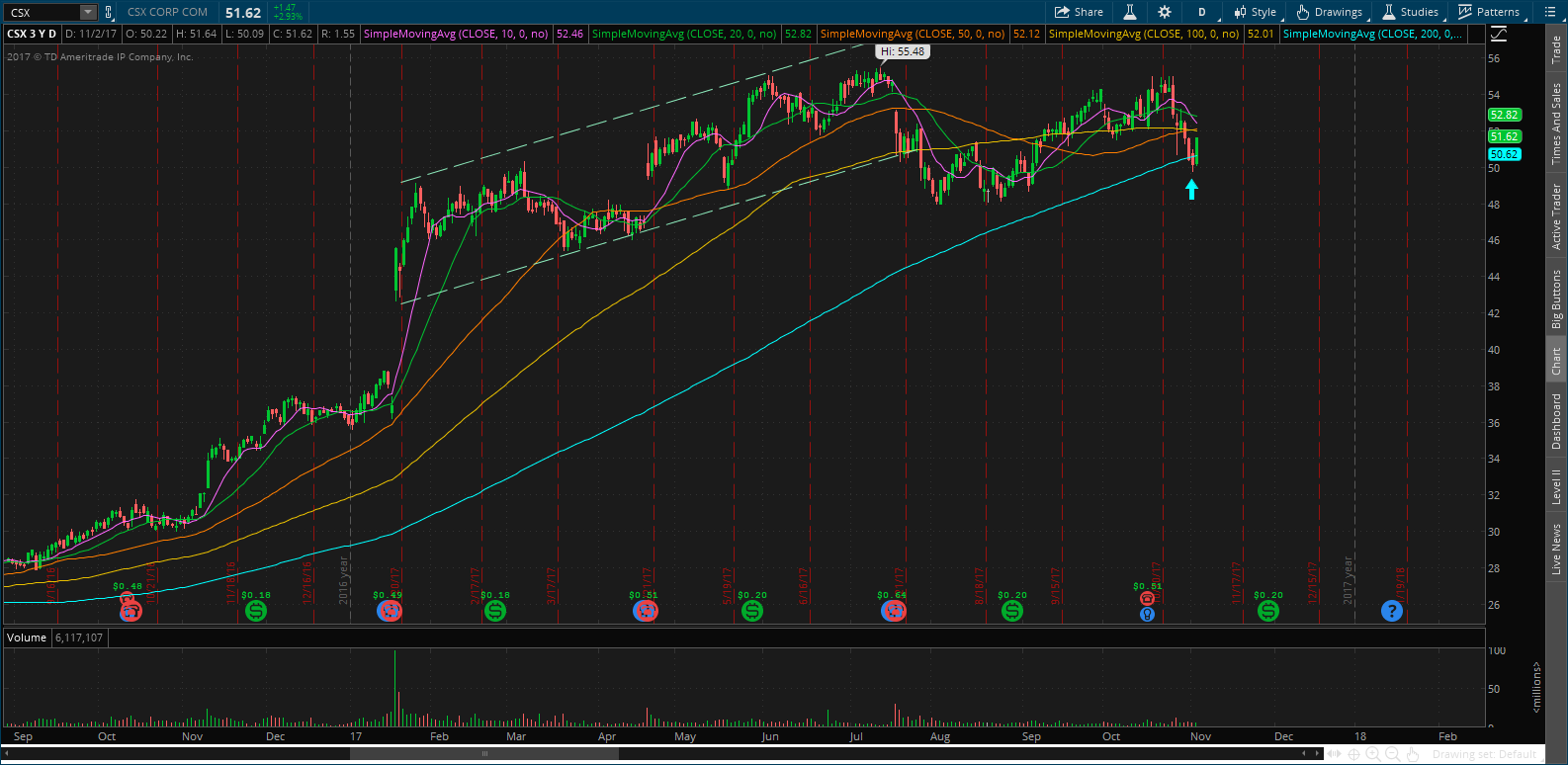Select the SimpleMovingAvg 20 study label
This screenshot has height=765, width=1568.
[684, 34]
